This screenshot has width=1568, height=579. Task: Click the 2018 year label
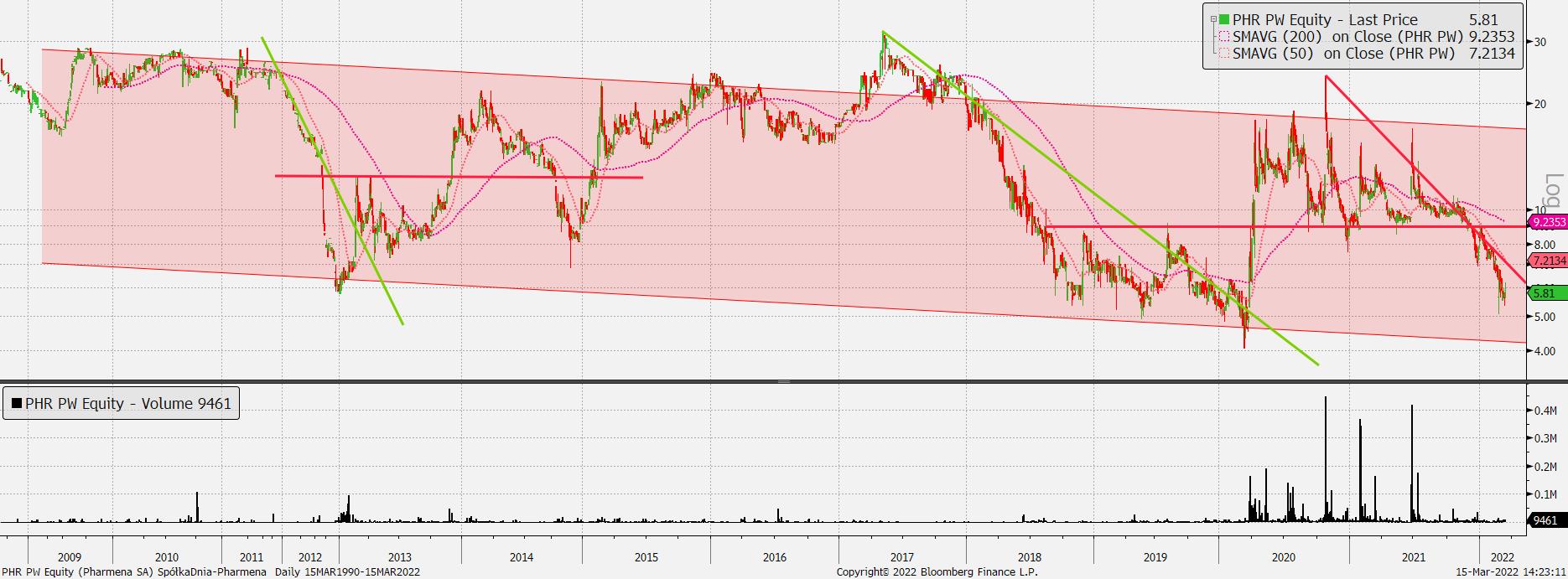point(1029,557)
